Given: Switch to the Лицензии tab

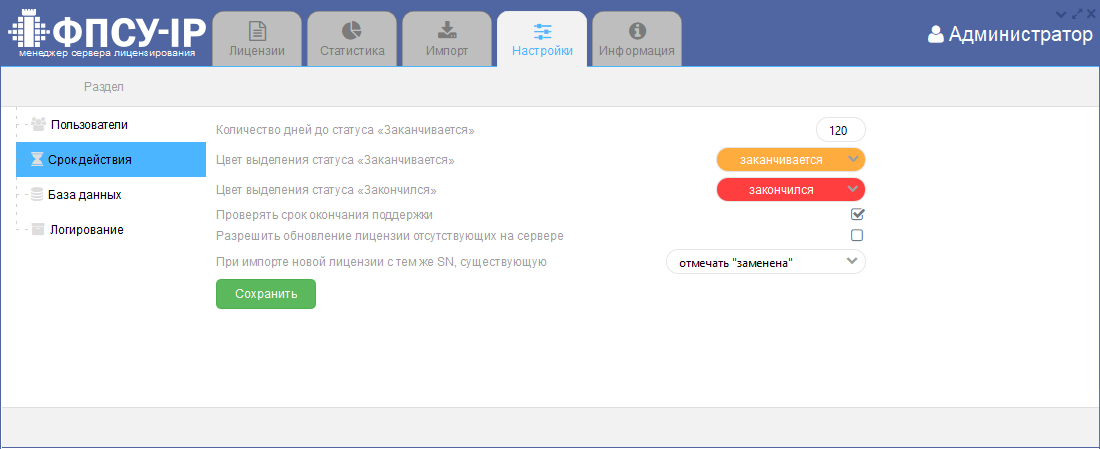Looking at the screenshot, I should click(x=257, y=39).
